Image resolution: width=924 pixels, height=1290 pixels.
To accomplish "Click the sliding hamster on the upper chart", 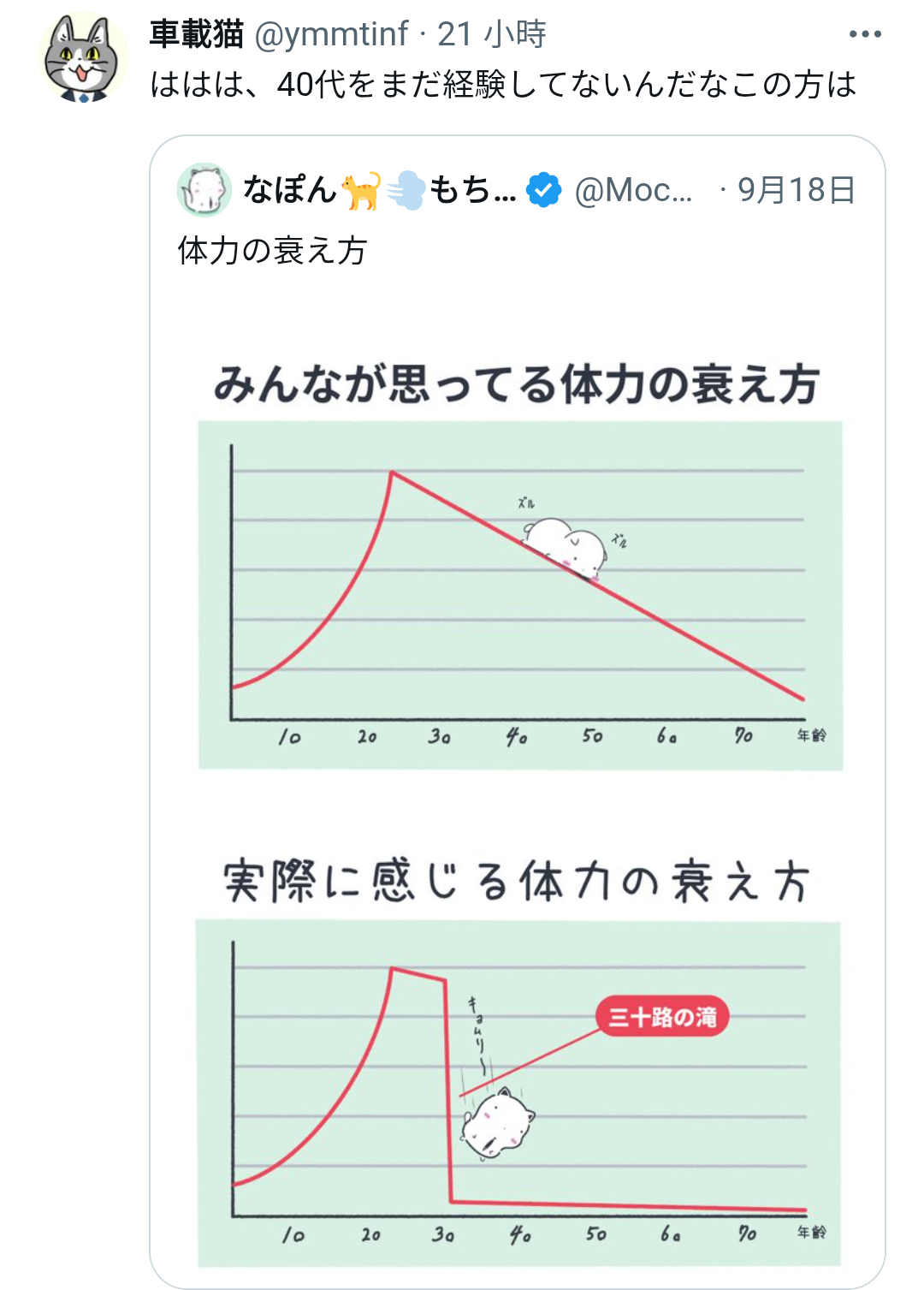I will click(566, 547).
